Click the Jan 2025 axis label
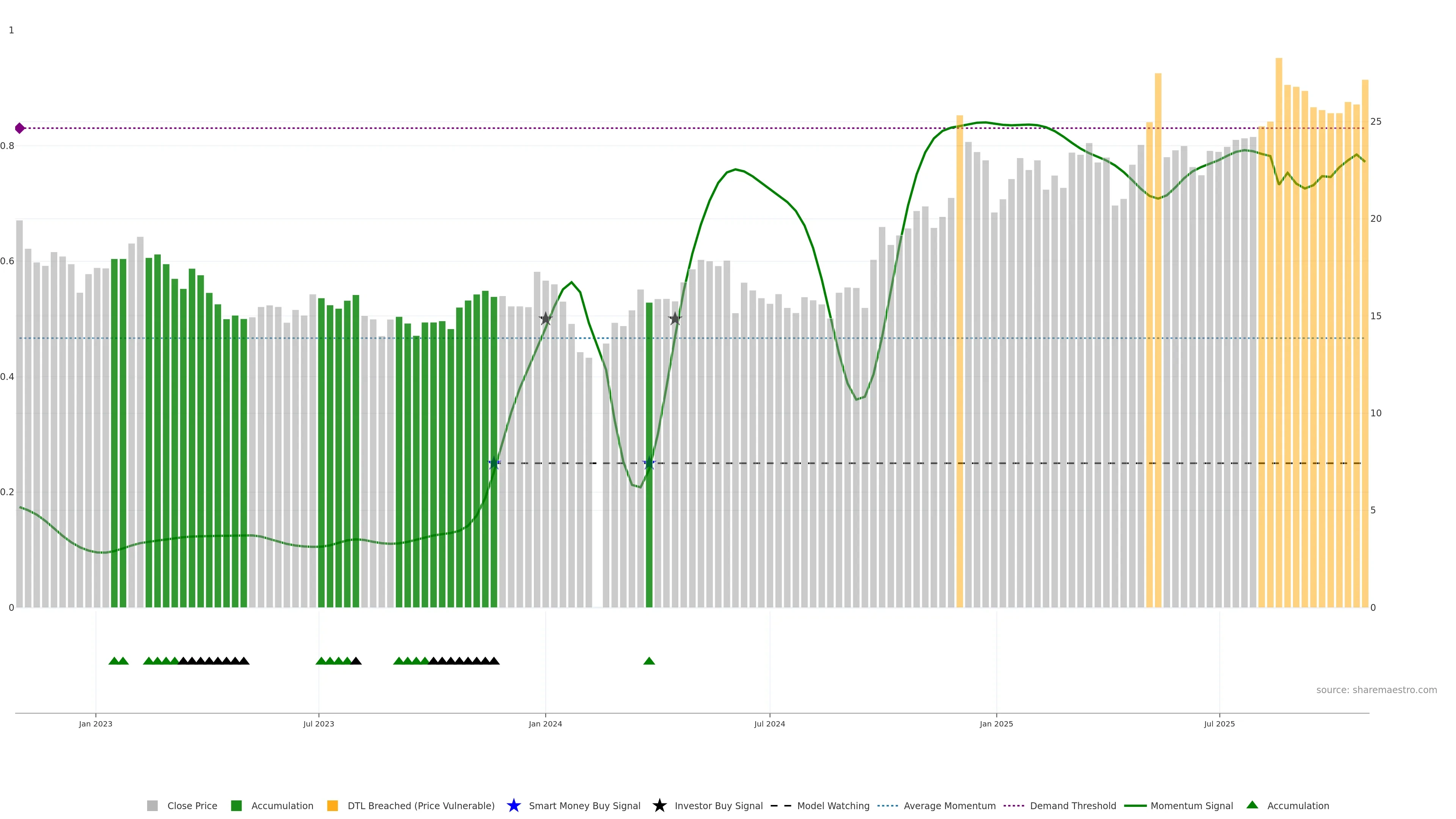The height and width of the screenshot is (819, 1456). coord(996,724)
